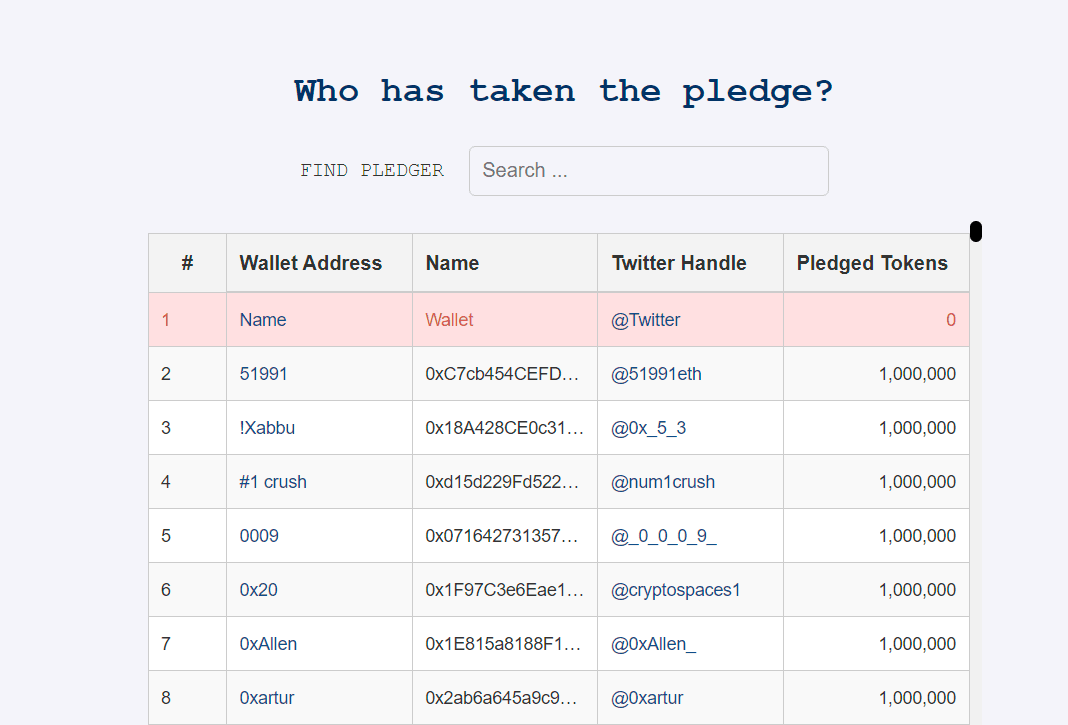Image resolution: width=1068 pixels, height=725 pixels.
Task: Sort by Twitter Handle column header
Action: (x=679, y=263)
